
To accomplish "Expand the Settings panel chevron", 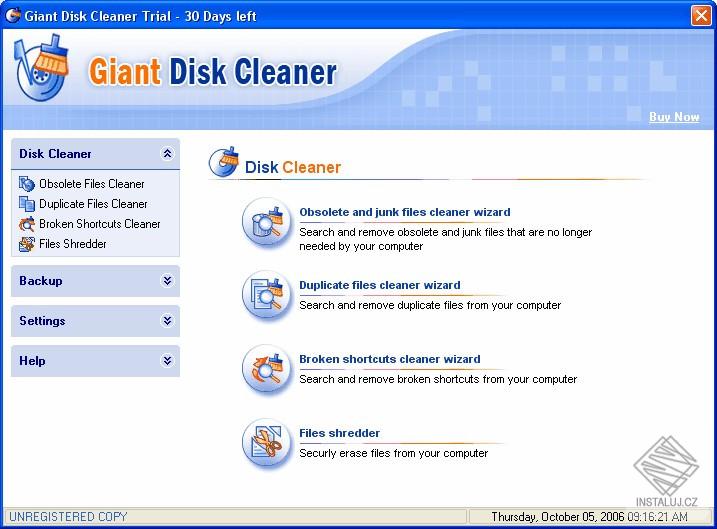I will (x=167, y=321).
